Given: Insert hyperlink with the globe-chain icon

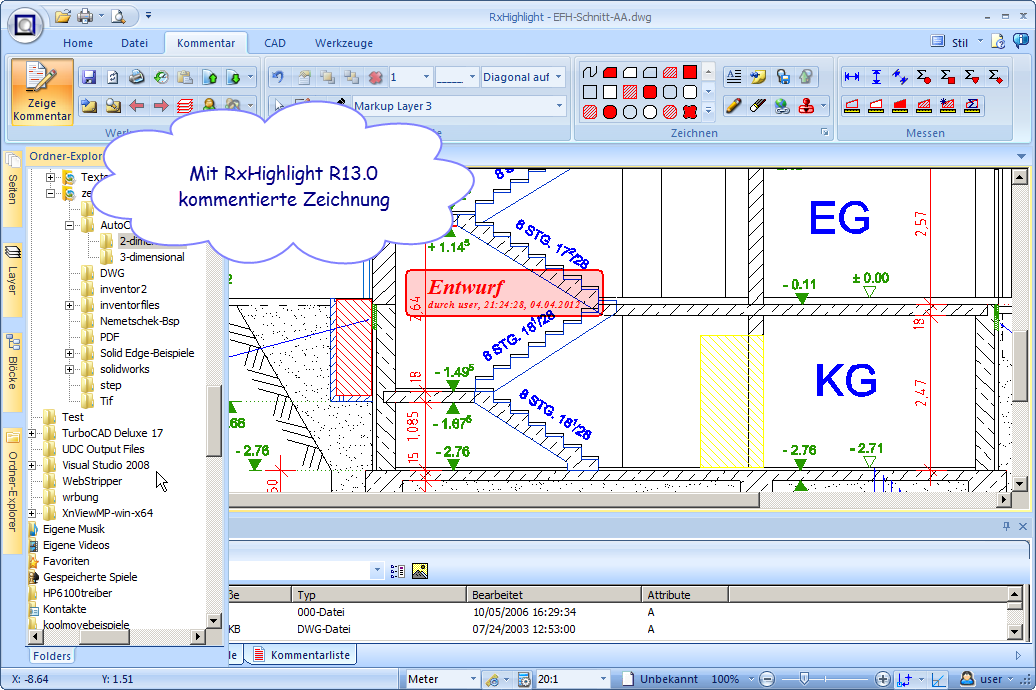Looking at the screenshot, I should [782, 105].
